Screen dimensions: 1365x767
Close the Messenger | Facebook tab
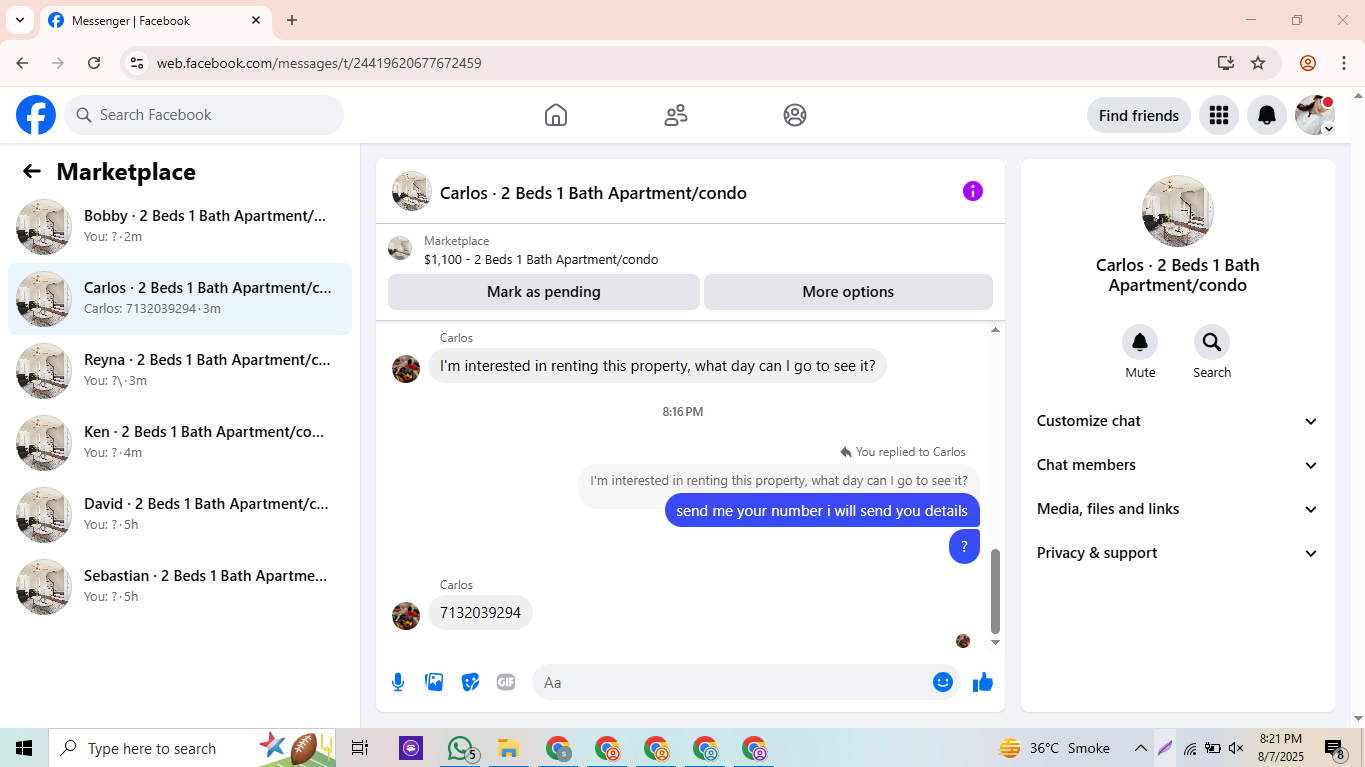256,20
